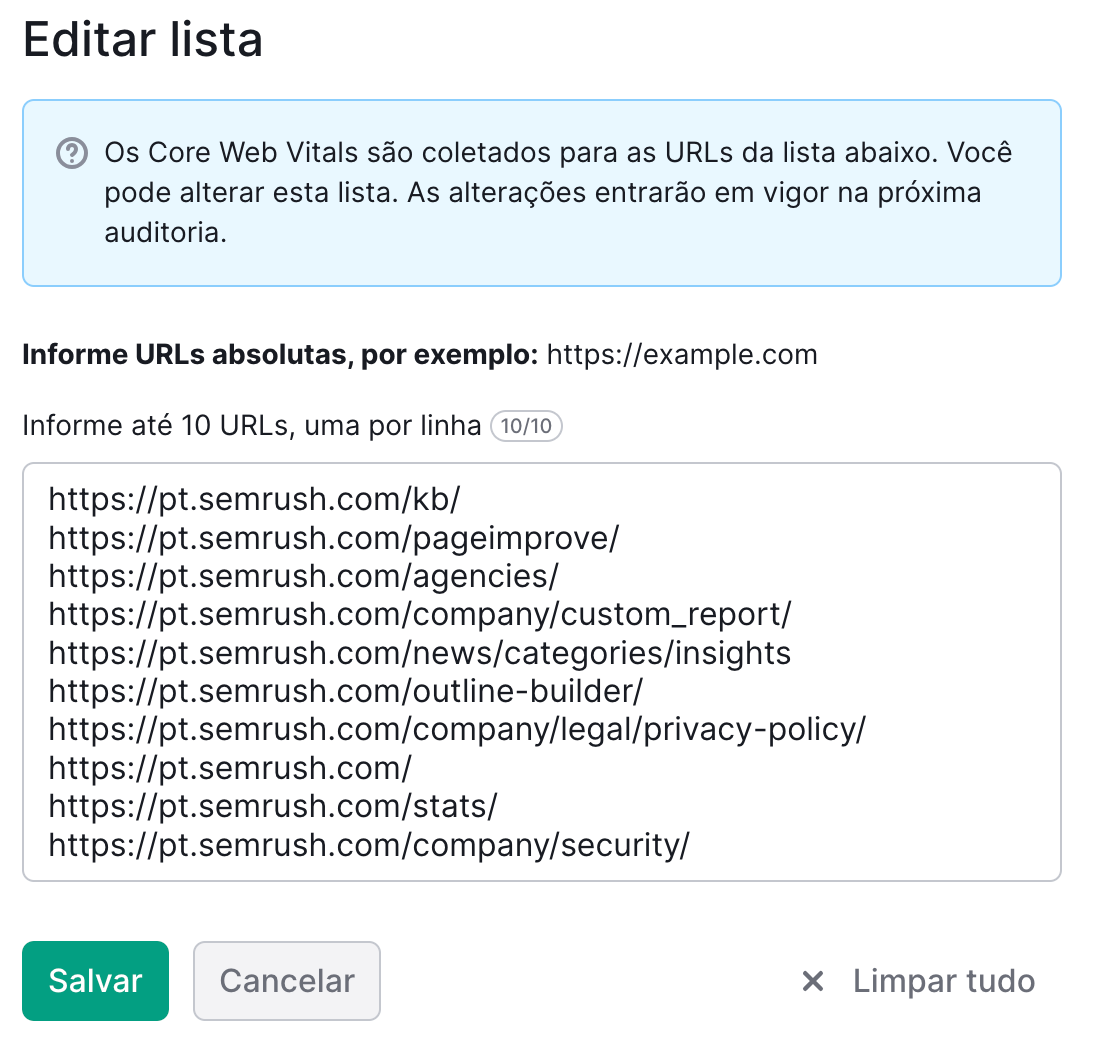Click the Limpar tudo link
This screenshot has width=1098, height=1040.
click(x=943, y=981)
